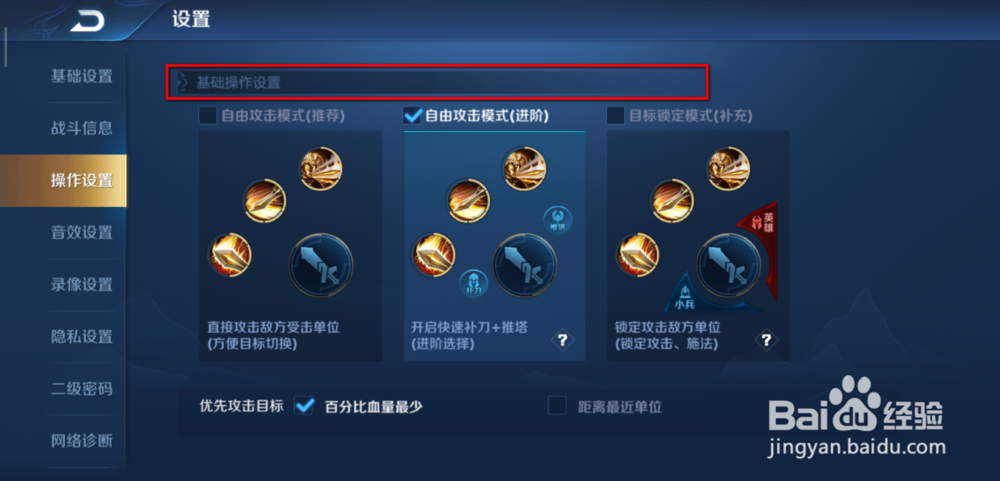Enable 目标锁定模式(补充) checkbox
The height and width of the screenshot is (481, 1000).
[615, 115]
